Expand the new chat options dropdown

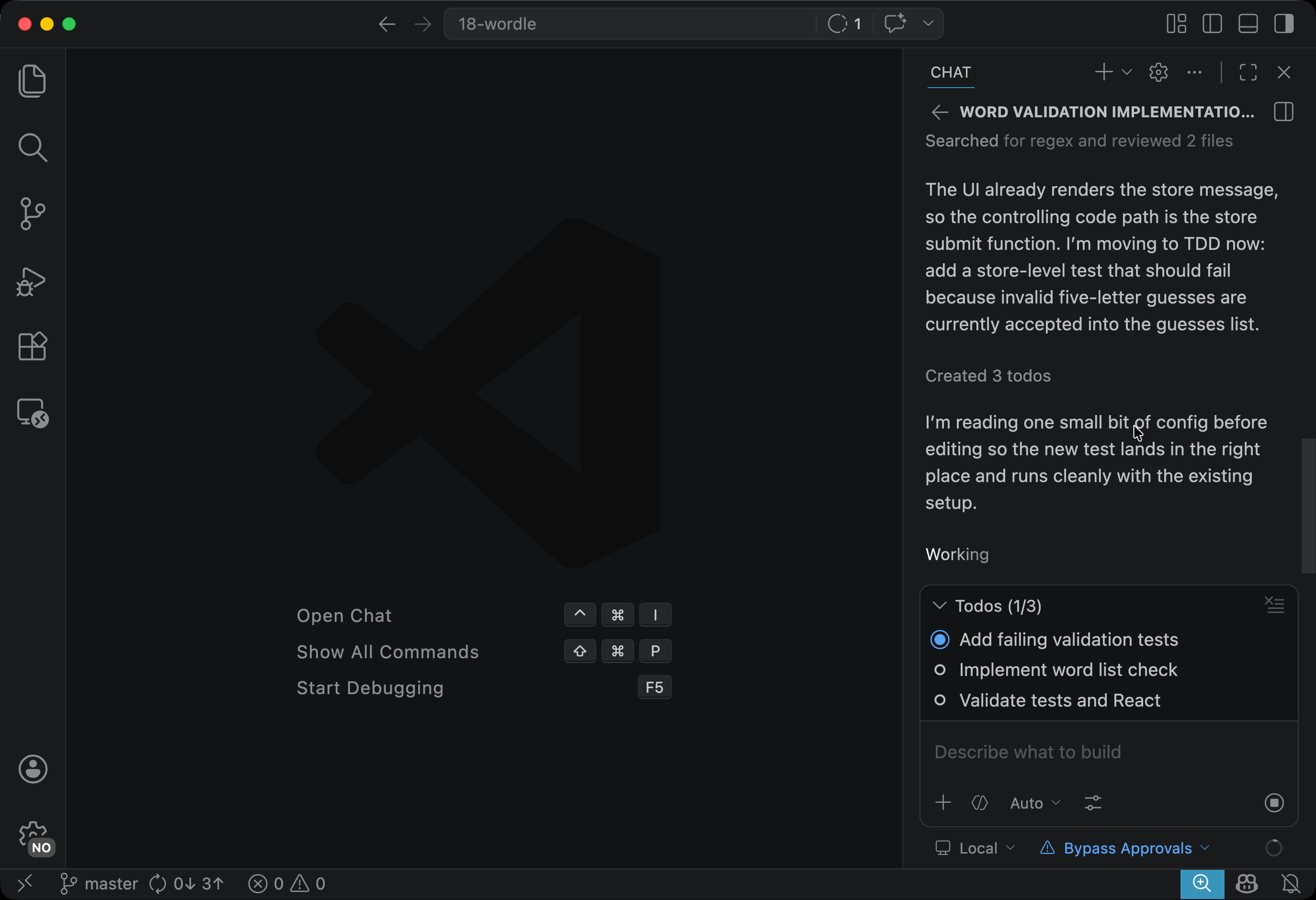pos(1126,72)
